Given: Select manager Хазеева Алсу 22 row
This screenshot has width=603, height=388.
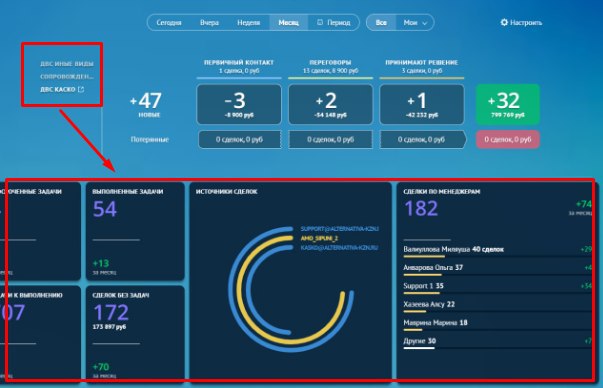Looking at the screenshot, I should [497, 306].
